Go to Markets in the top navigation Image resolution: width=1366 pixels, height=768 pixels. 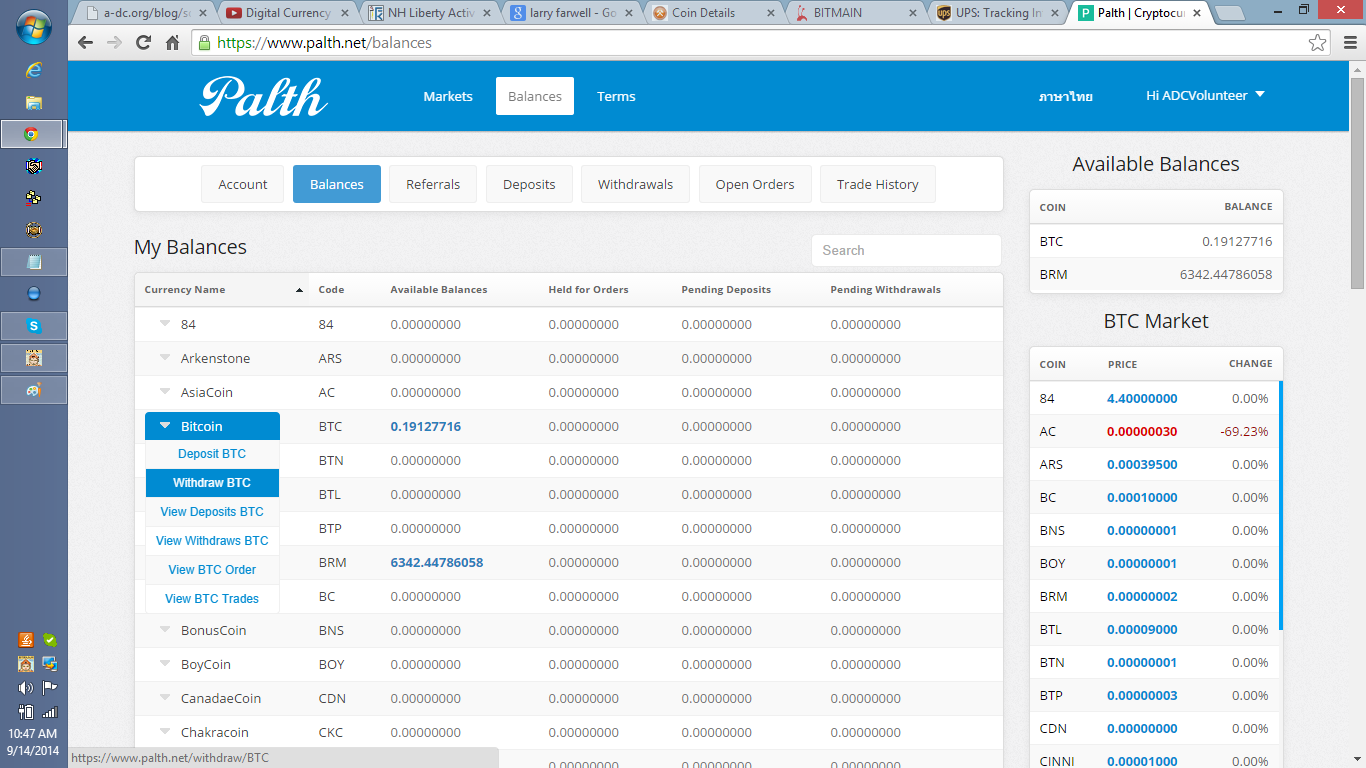click(x=447, y=97)
